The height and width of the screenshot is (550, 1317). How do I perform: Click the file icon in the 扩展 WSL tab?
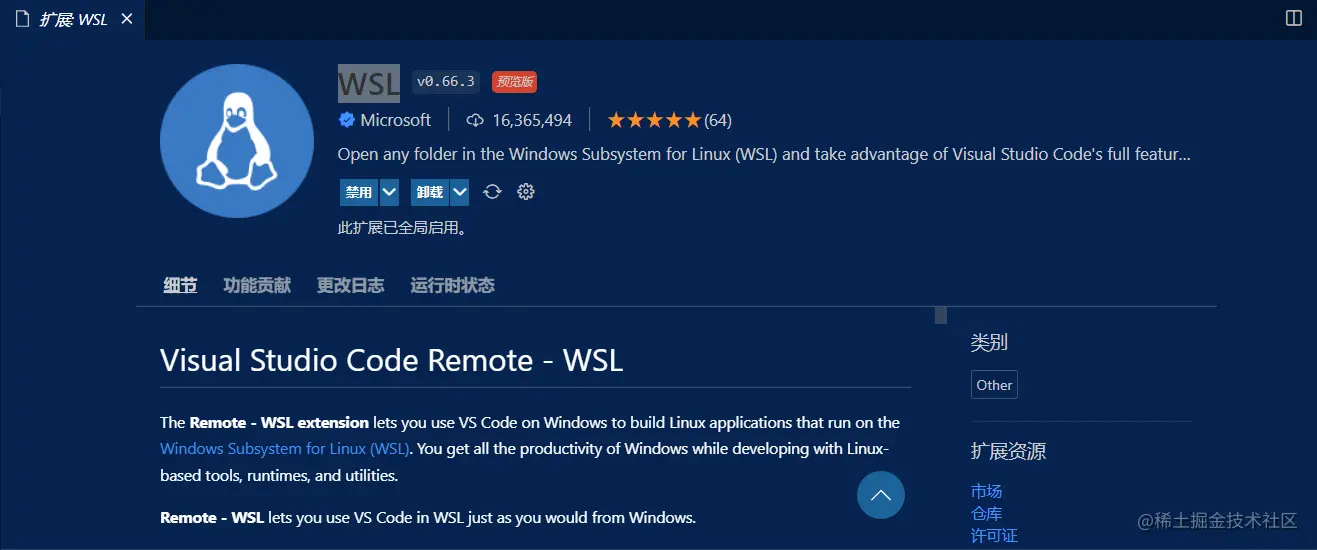[x=22, y=19]
